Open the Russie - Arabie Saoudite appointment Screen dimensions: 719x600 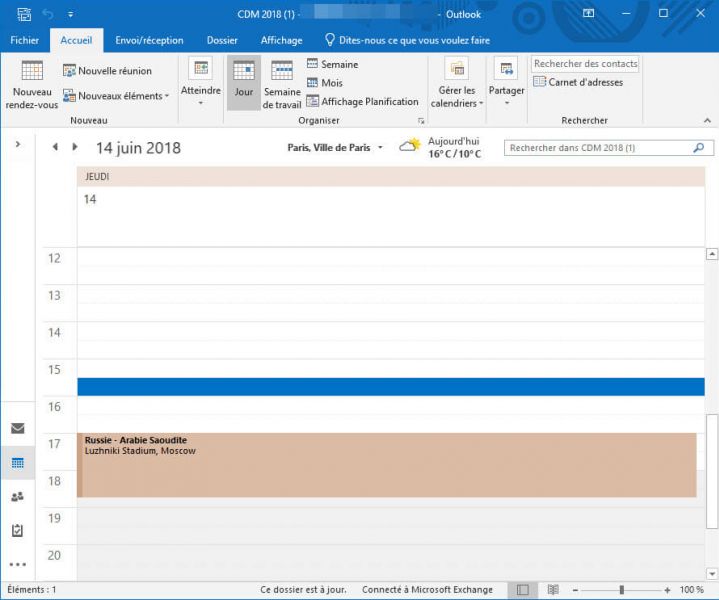[387, 465]
